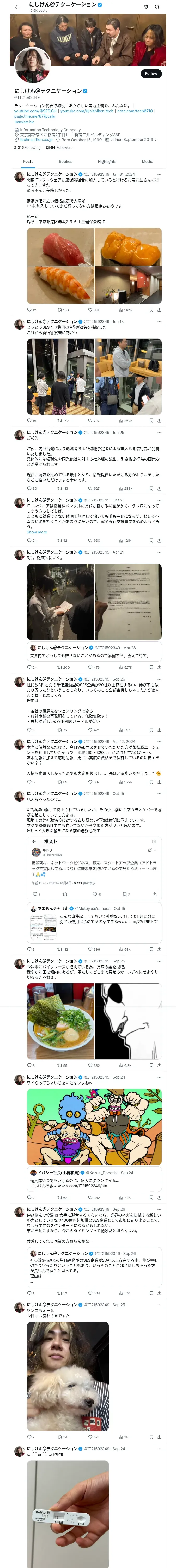Reply to the Apr 12, 2024 post
Image resolution: width=176 pixels, height=1568 pixels.
pyautogui.click(x=29, y=782)
